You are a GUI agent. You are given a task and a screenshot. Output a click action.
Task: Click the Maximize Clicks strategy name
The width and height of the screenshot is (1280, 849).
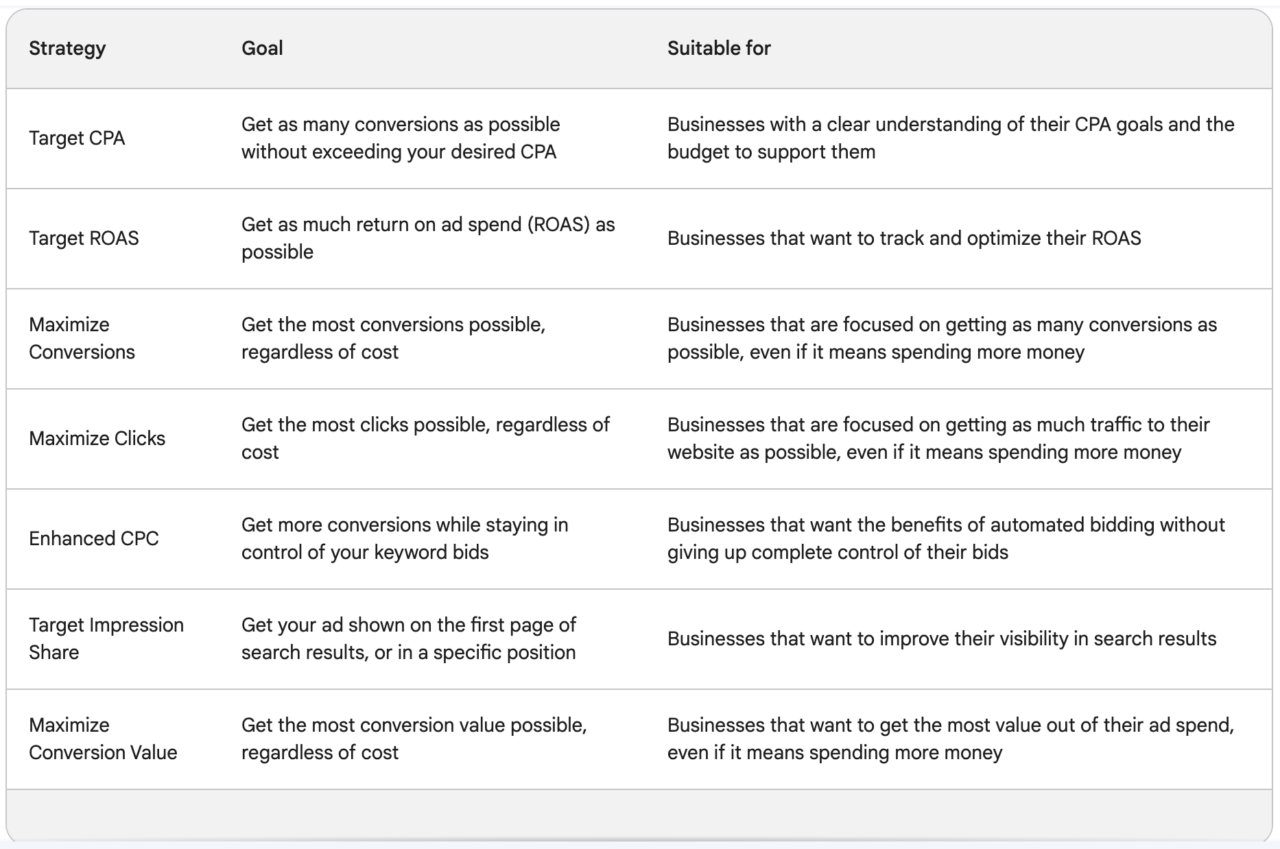tap(97, 438)
